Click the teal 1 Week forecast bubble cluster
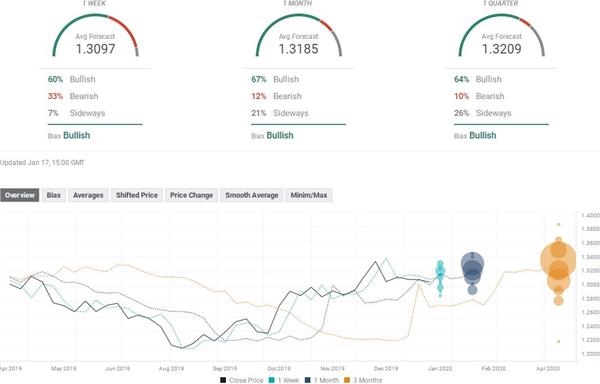Screen dimensions: 600x384 click(x=440, y=278)
